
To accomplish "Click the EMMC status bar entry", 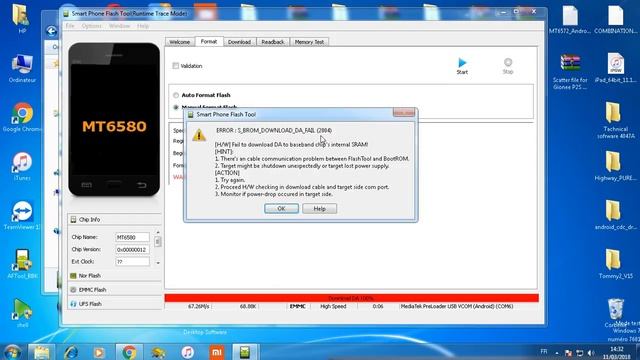I will pyautogui.click(x=298, y=306).
